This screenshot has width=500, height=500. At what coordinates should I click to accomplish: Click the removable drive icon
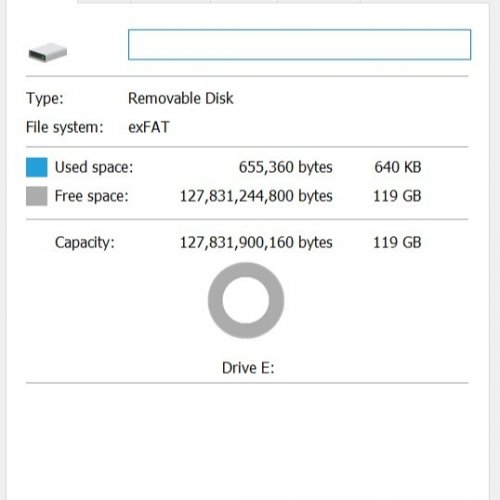coord(48,52)
